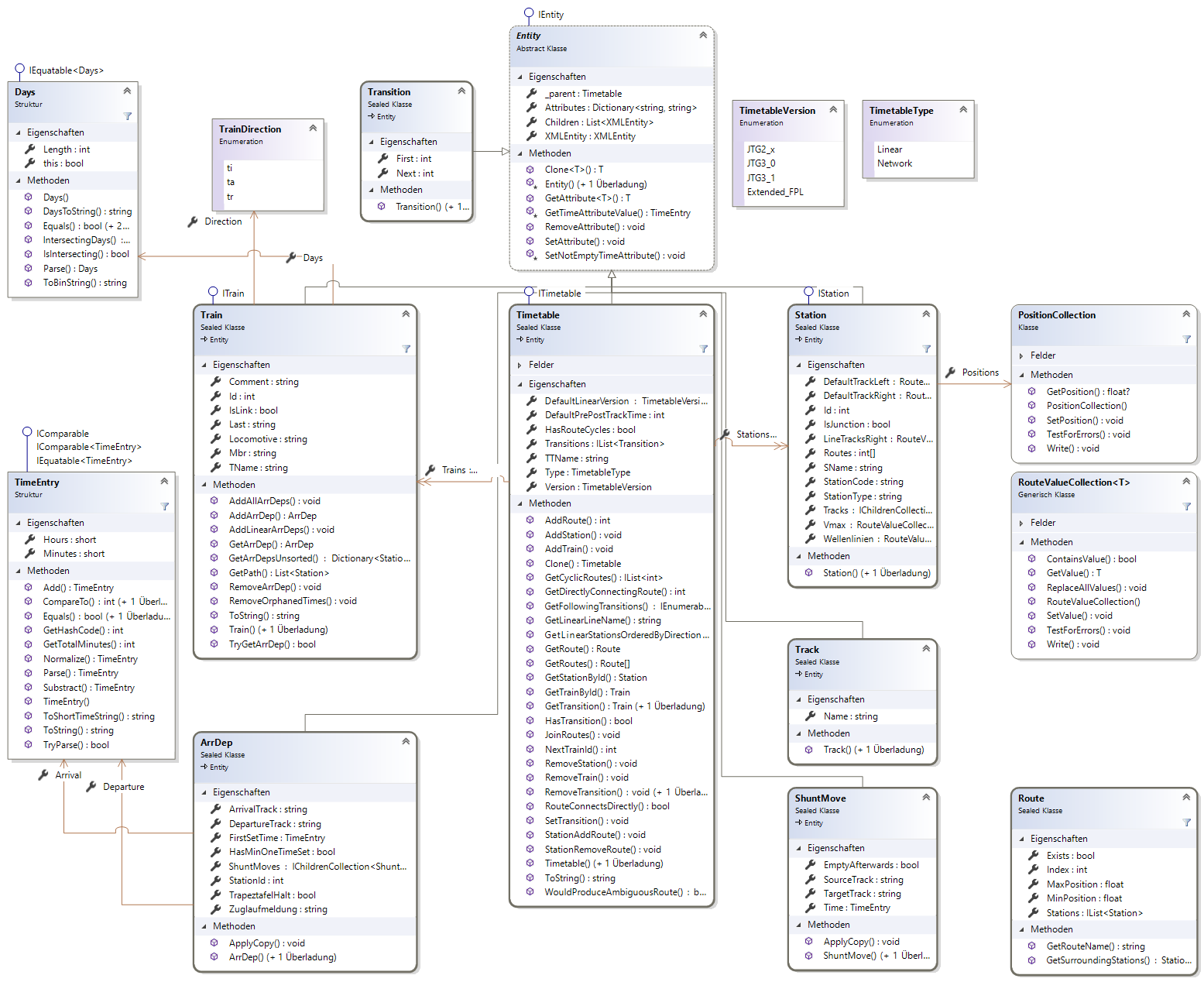
Task: Collapse the ArrDep class chevron
Action: 406,741
